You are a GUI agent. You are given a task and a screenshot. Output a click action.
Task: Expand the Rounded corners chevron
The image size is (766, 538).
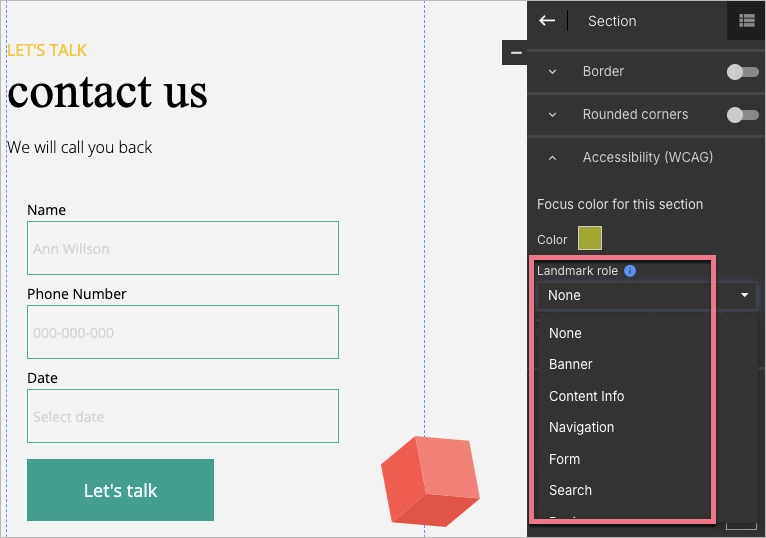[552, 115]
